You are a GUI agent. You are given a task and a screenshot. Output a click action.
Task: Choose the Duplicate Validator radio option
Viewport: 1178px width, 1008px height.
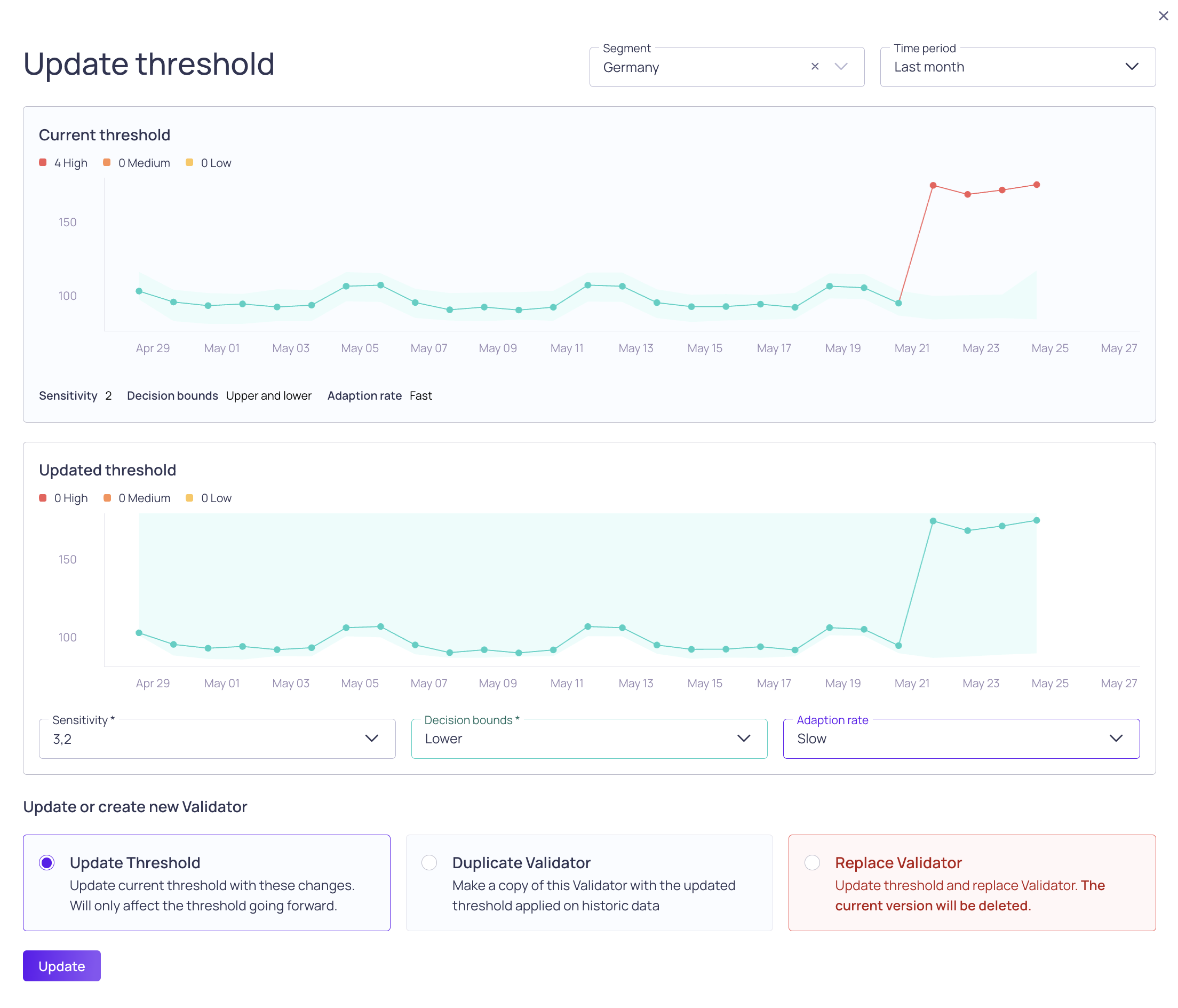tap(429, 862)
